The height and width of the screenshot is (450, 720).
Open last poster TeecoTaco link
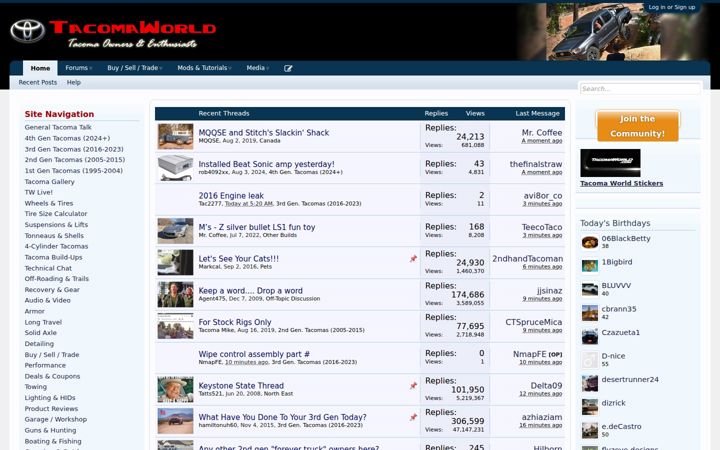click(542, 227)
